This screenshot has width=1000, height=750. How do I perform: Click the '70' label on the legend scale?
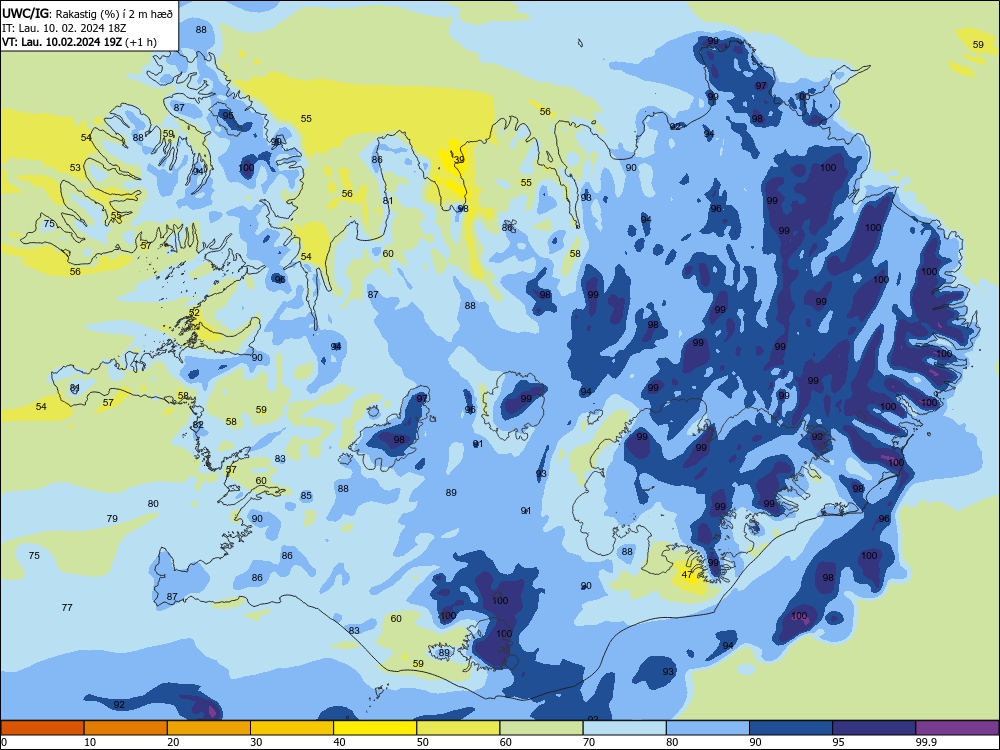tap(589, 742)
